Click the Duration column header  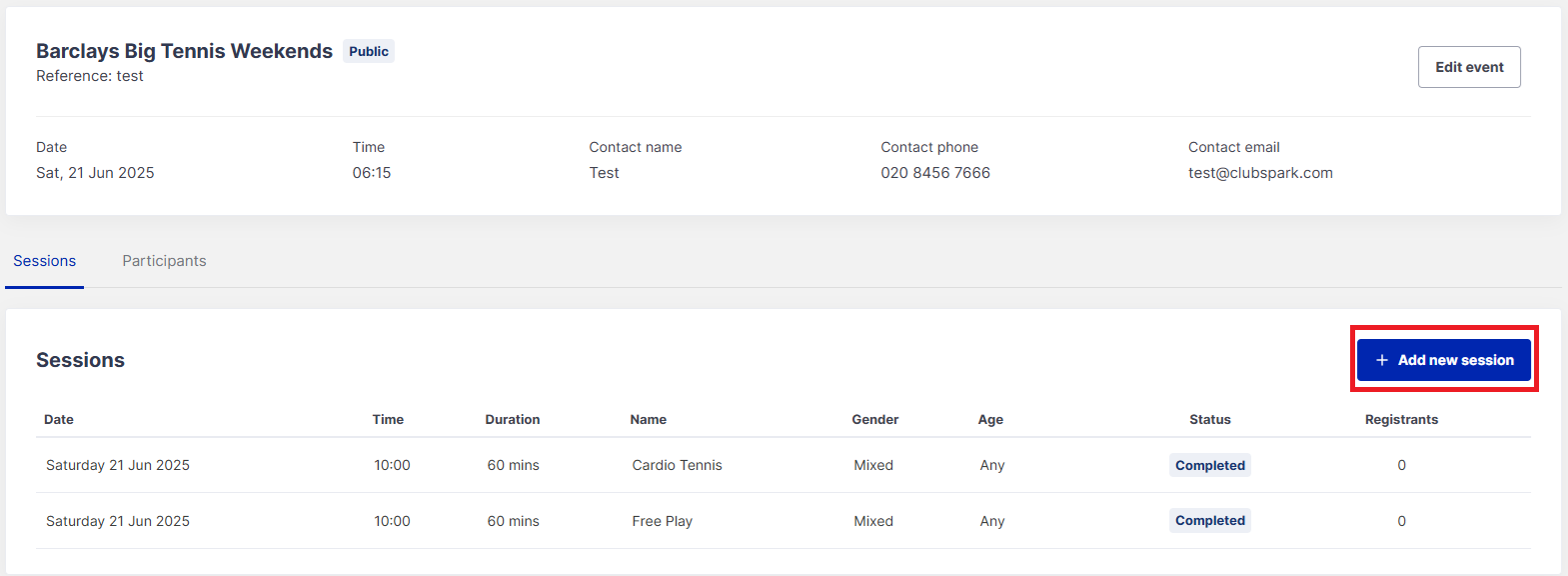tap(513, 420)
